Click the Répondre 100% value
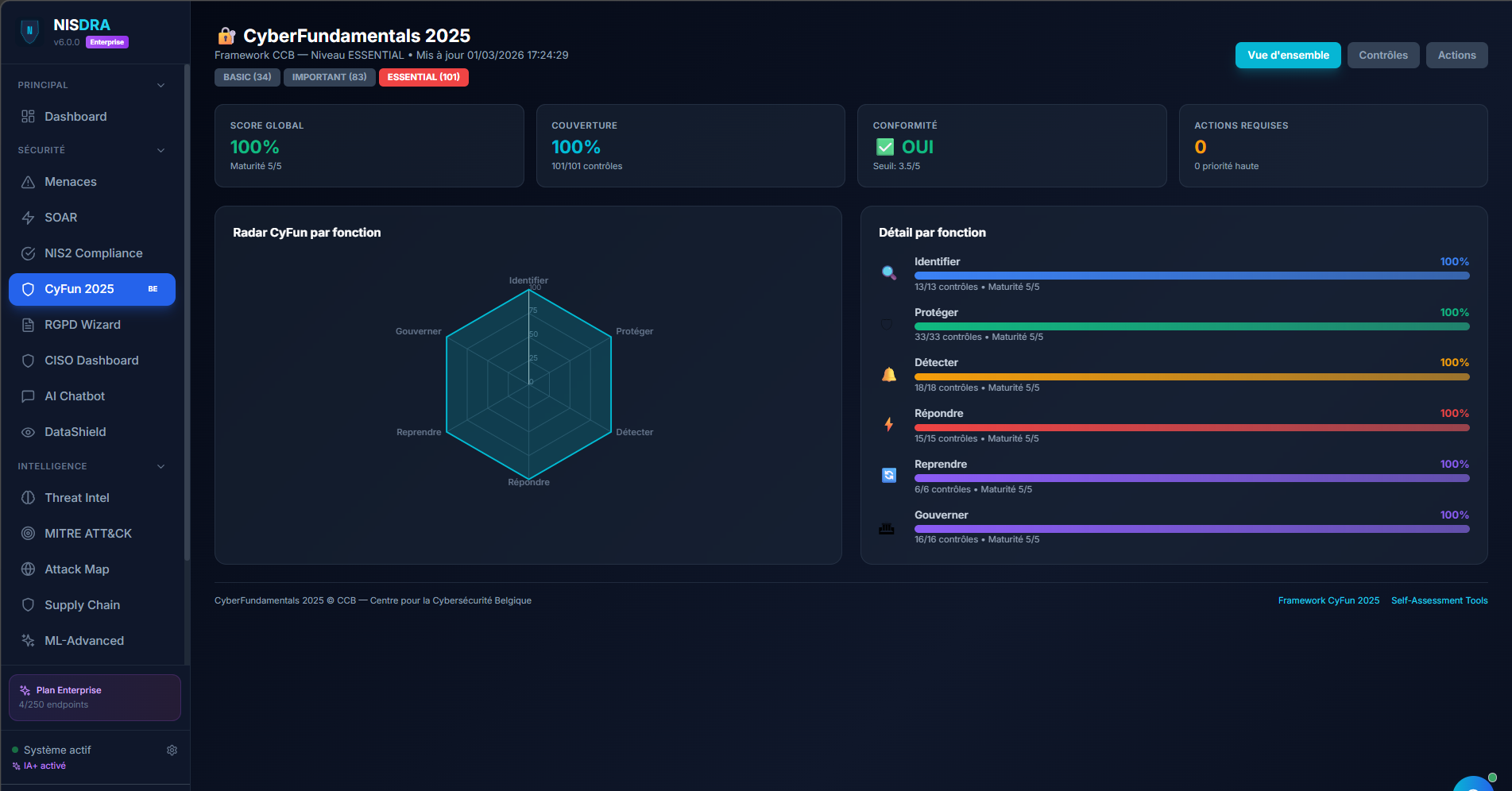The width and height of the screenshot is (1512, 791). (x=1454, y=413)
